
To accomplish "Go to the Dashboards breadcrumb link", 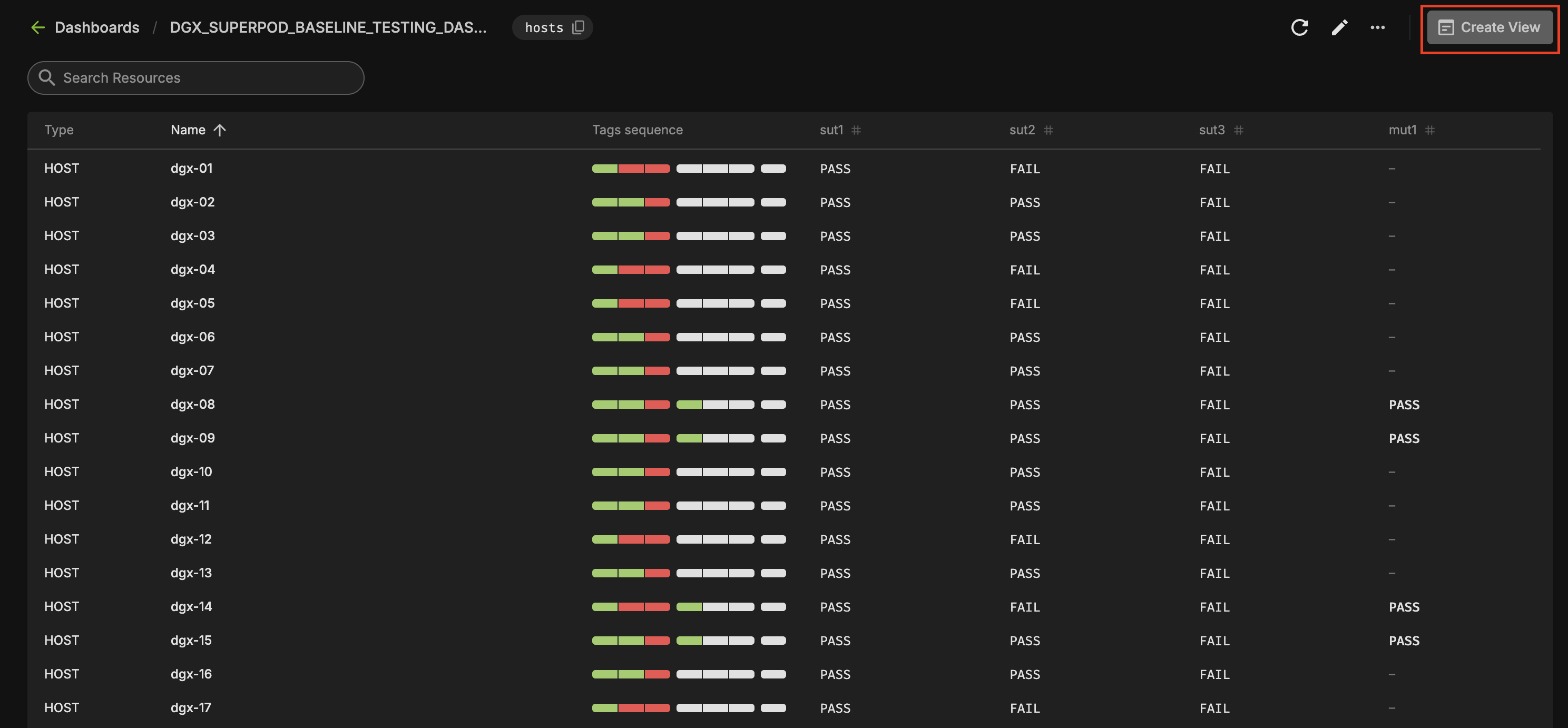I will click(97, 27).
